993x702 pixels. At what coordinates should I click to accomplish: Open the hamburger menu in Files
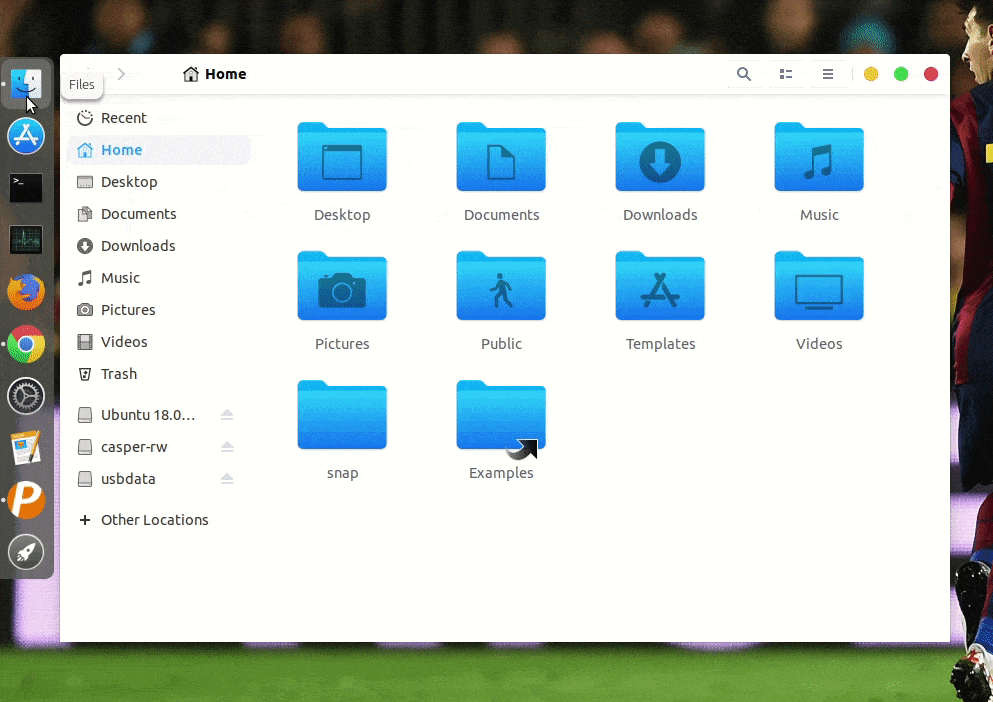click(x=828, y=74)
